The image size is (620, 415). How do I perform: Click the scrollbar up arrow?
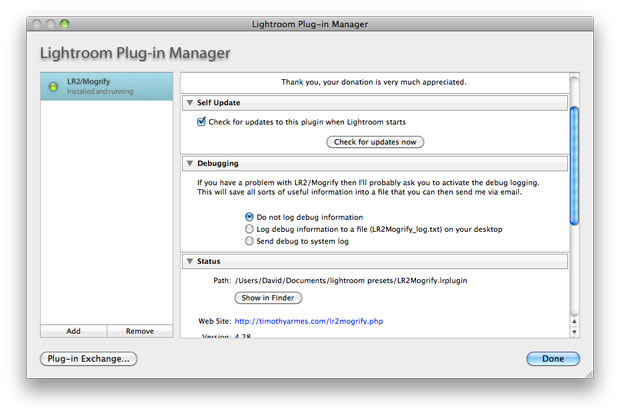coord(575,321)
